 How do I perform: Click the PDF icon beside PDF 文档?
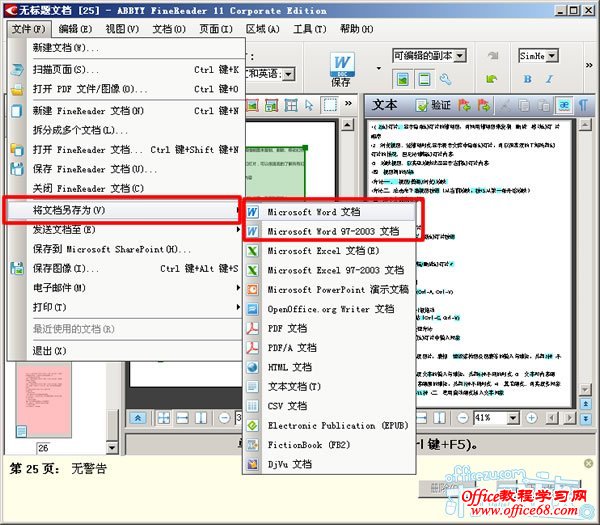tap(252, 329)
